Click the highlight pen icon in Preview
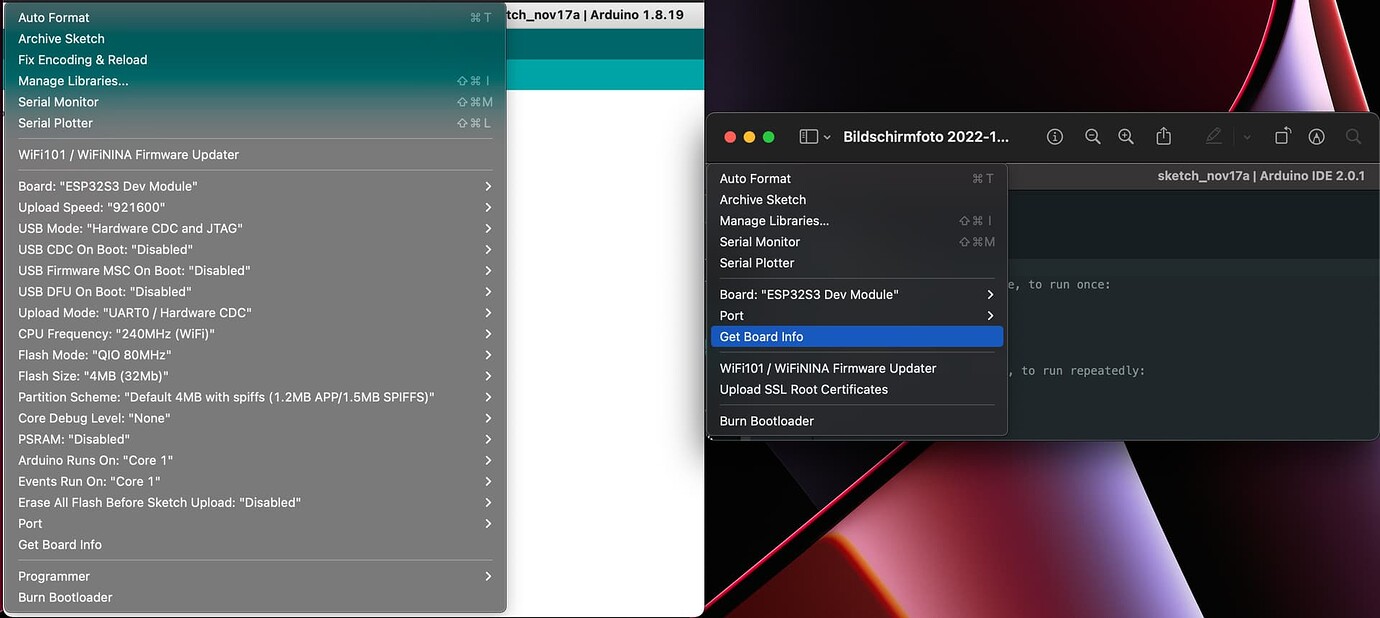1380x618 pixels. click(1316, 136)
